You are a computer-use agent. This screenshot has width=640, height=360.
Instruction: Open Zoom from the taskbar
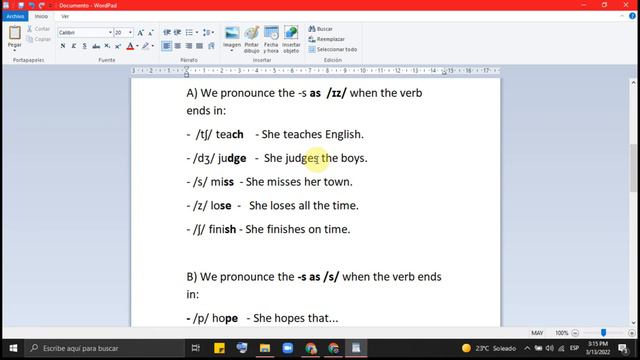[x=288, y=348]
